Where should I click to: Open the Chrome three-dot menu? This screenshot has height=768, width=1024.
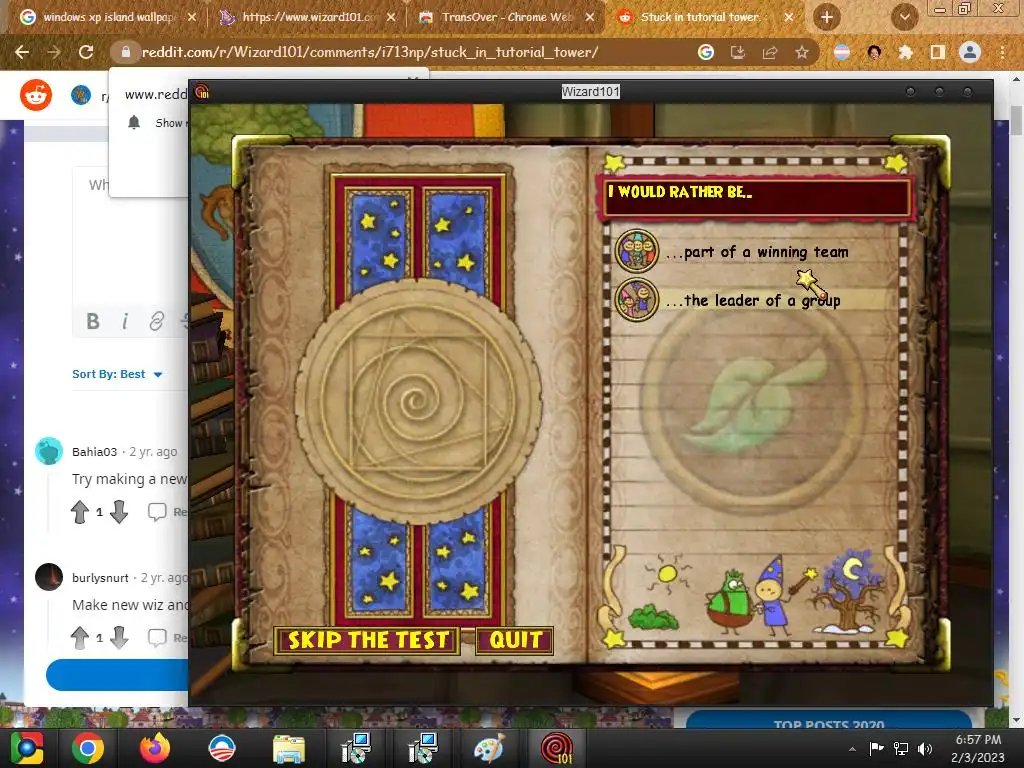[1002, 52]
